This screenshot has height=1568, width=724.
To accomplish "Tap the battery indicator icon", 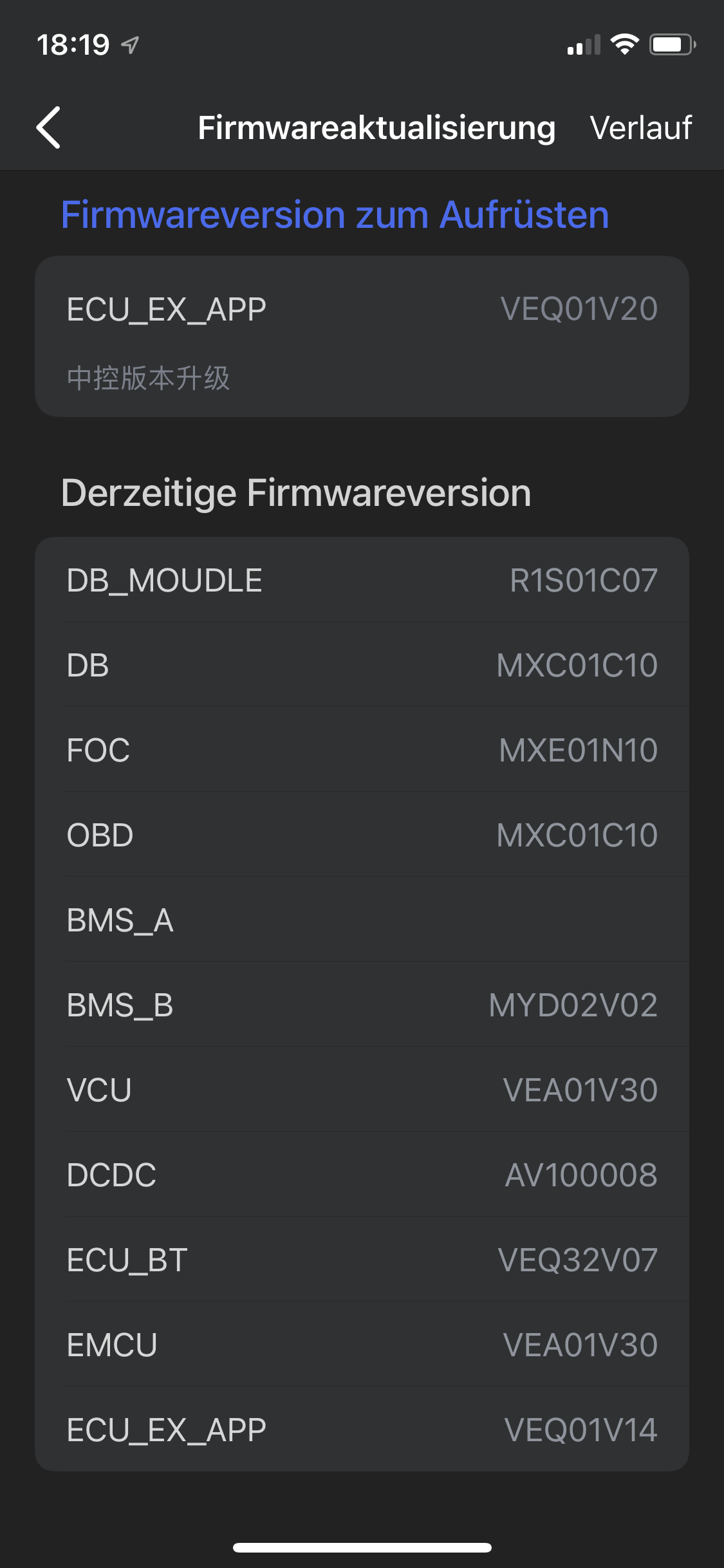I will coord(672,44).
